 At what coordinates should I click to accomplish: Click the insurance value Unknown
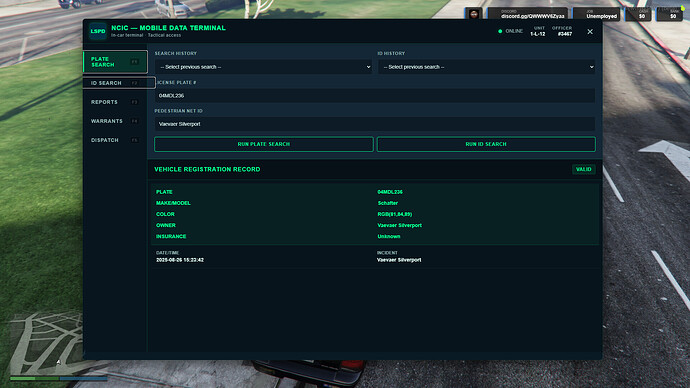pyautogui.click(x=389, y=236)
